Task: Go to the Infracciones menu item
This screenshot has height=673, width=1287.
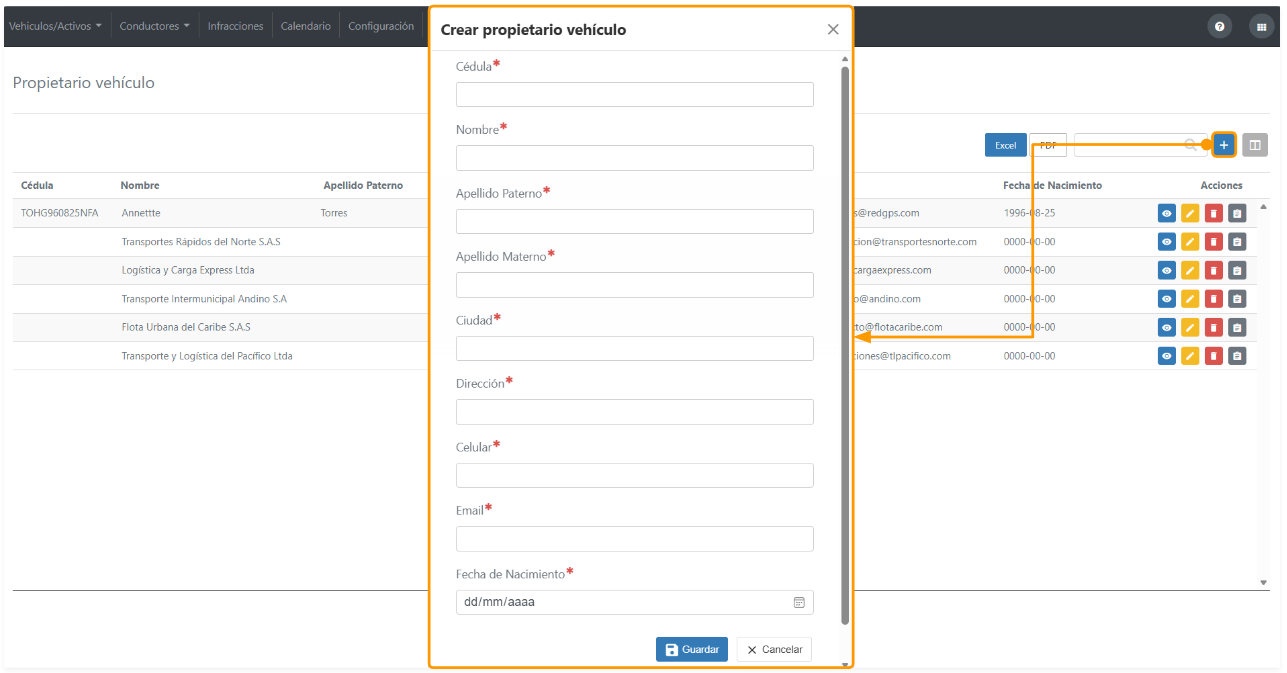Action: [236, 26]
